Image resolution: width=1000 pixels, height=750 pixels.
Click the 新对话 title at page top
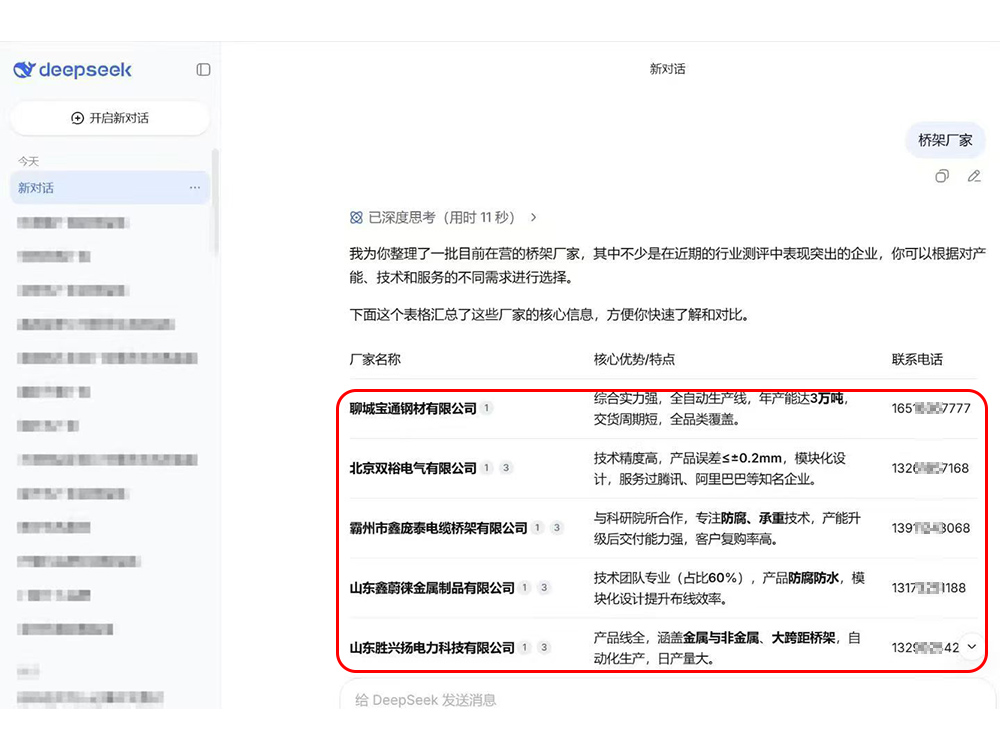pyautogui.click(x=667, y=69)
